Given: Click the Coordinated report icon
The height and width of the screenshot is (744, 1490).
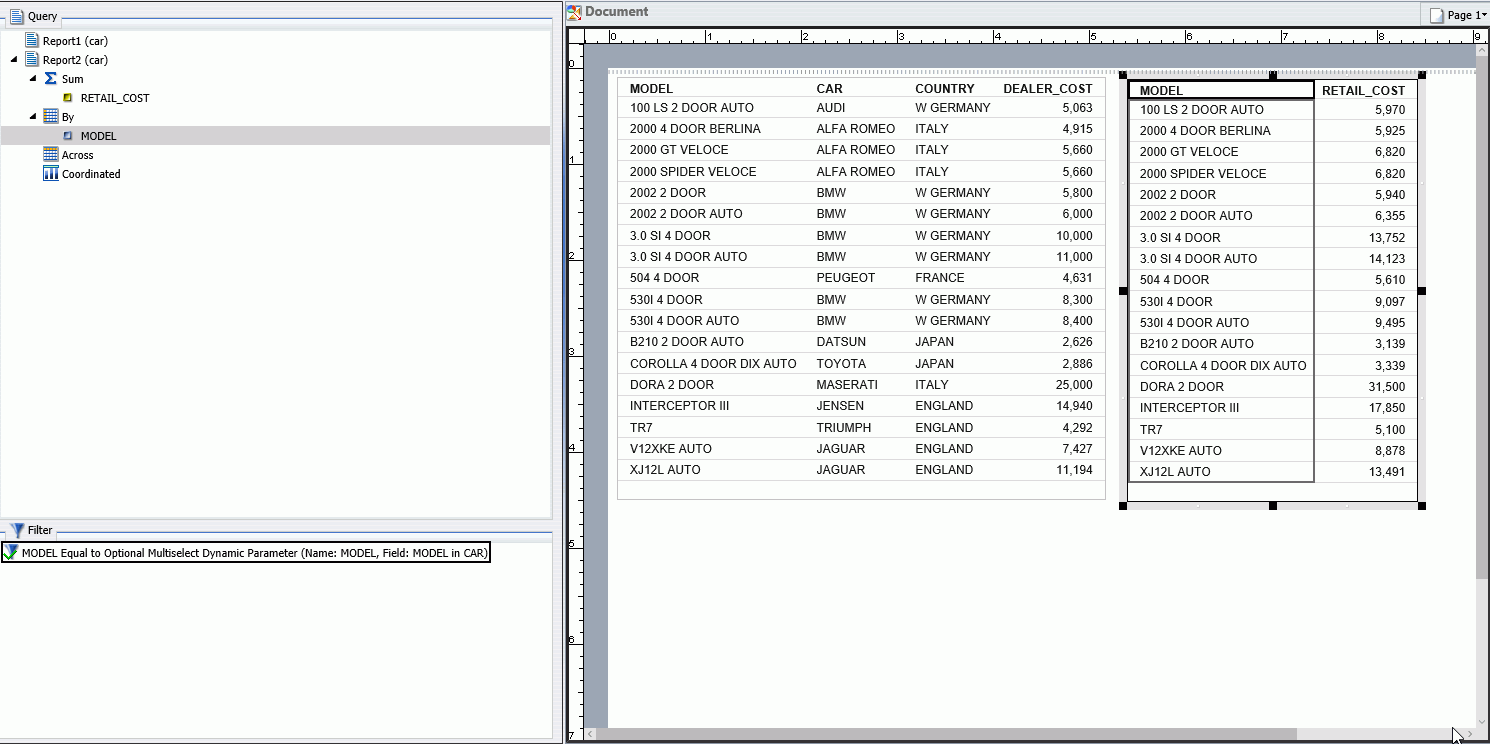Looking at the screenshot, I should (x=51, y=173).
